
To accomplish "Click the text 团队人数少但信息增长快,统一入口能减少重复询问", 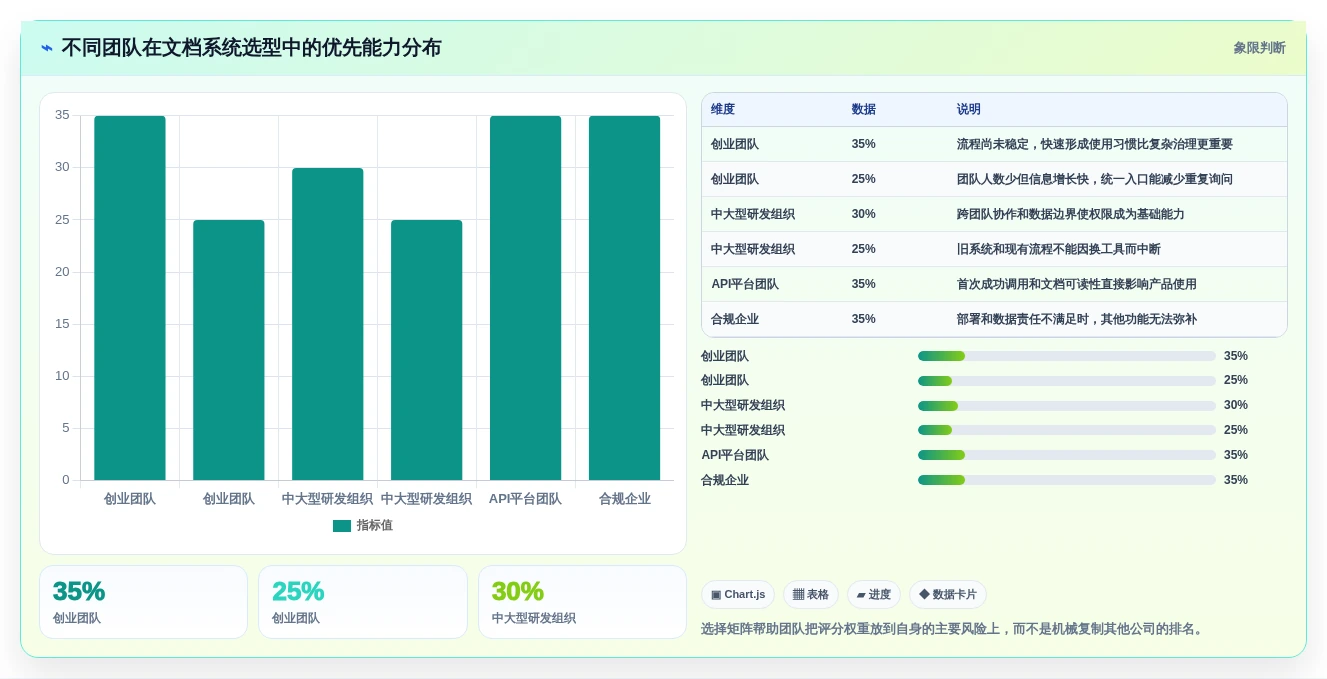I will (1095, 179).
